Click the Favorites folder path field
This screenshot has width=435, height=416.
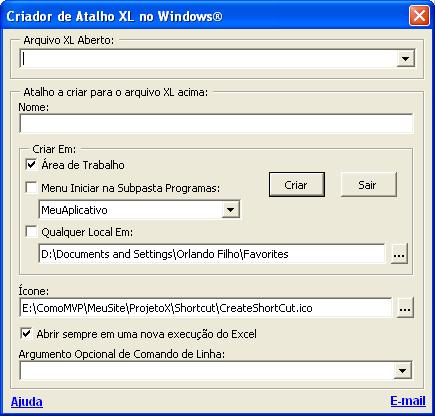[x=212, y=254]
